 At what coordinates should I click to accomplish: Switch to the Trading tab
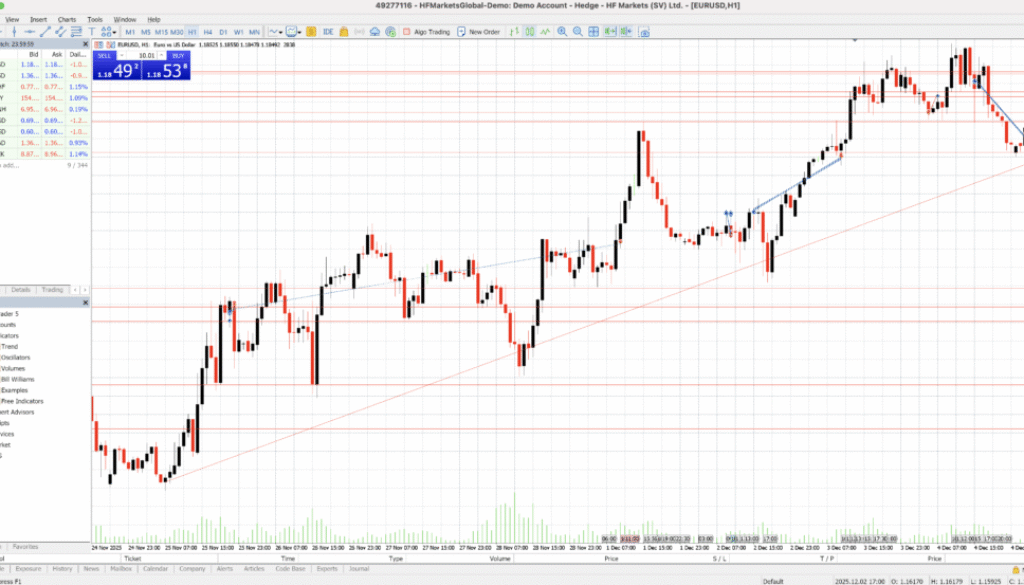[x=52, y=288]
